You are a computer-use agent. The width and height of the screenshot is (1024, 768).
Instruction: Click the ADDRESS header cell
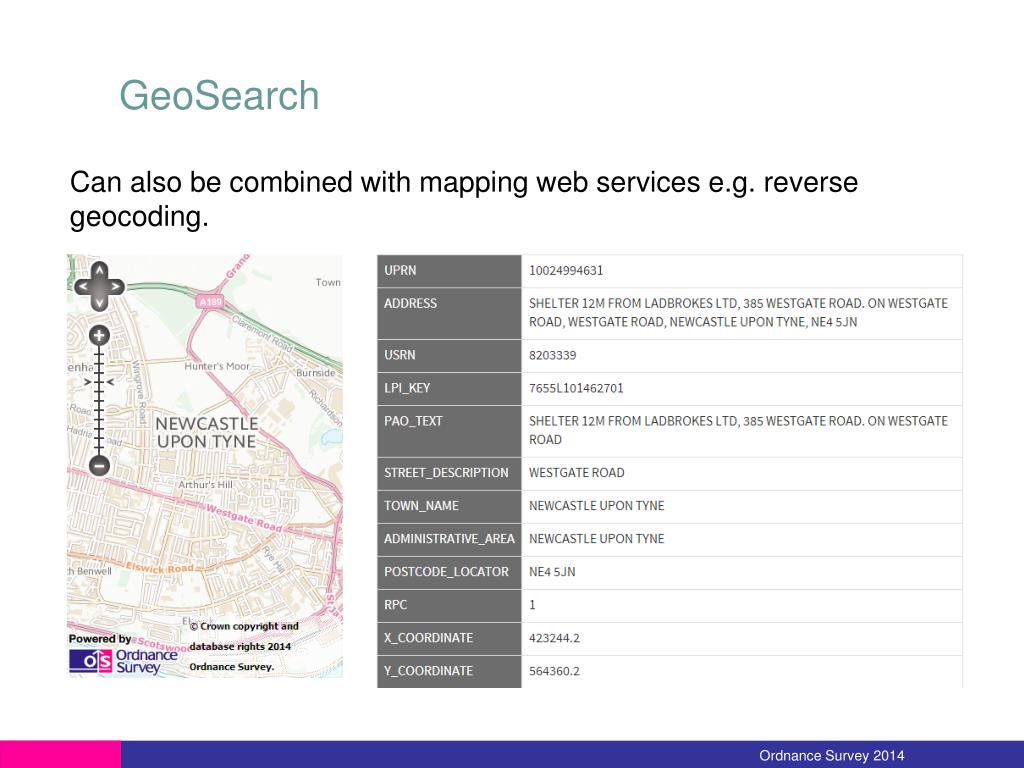(449, 313)
